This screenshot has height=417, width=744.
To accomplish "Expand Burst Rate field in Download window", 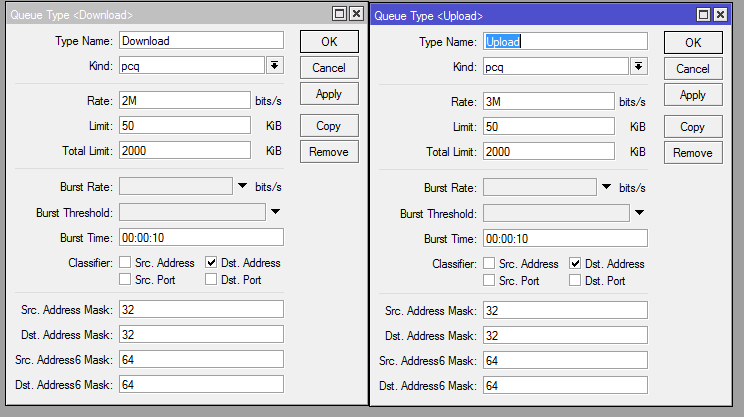I will tap(242, 186).
